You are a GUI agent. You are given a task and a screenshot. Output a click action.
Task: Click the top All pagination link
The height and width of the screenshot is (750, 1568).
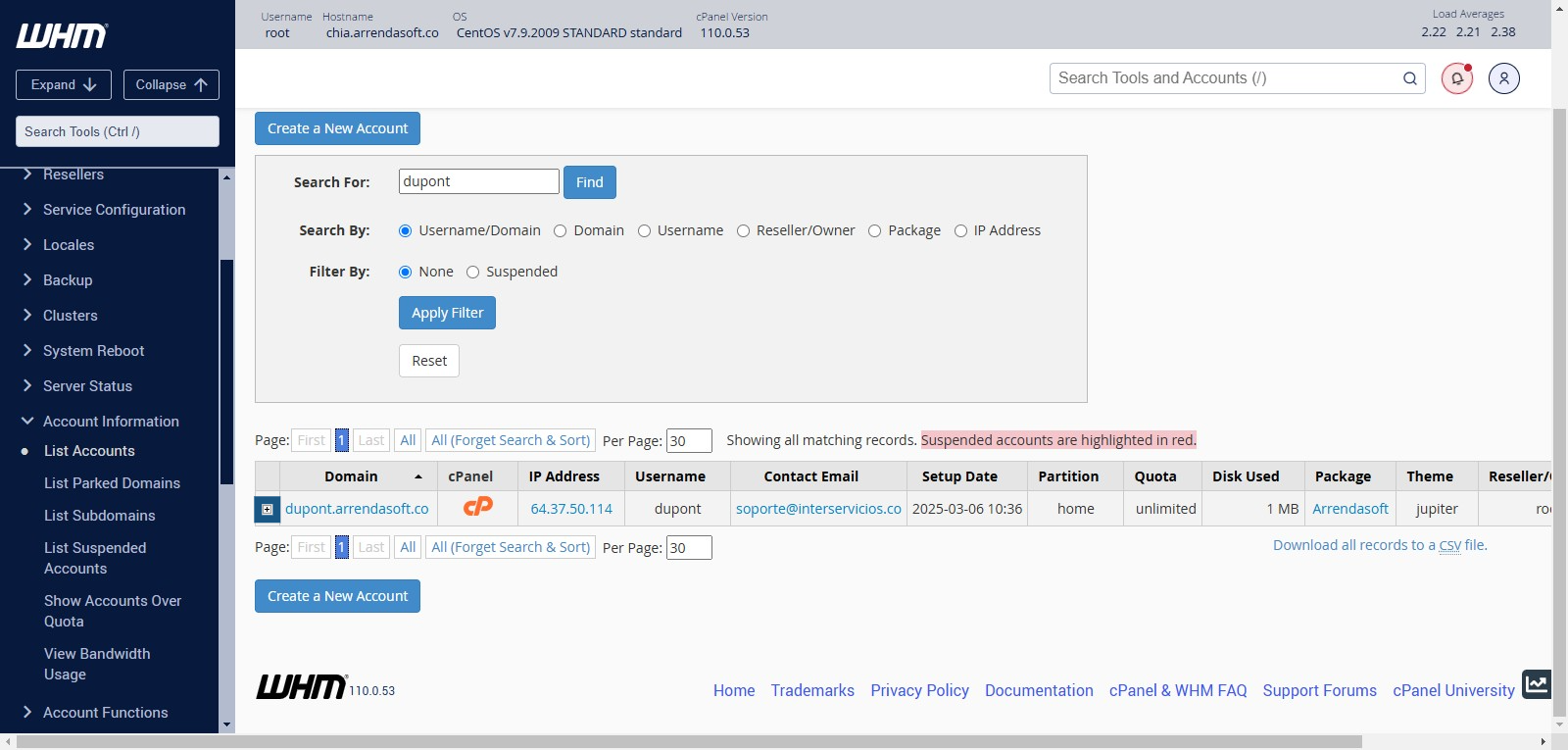[408, 440]
